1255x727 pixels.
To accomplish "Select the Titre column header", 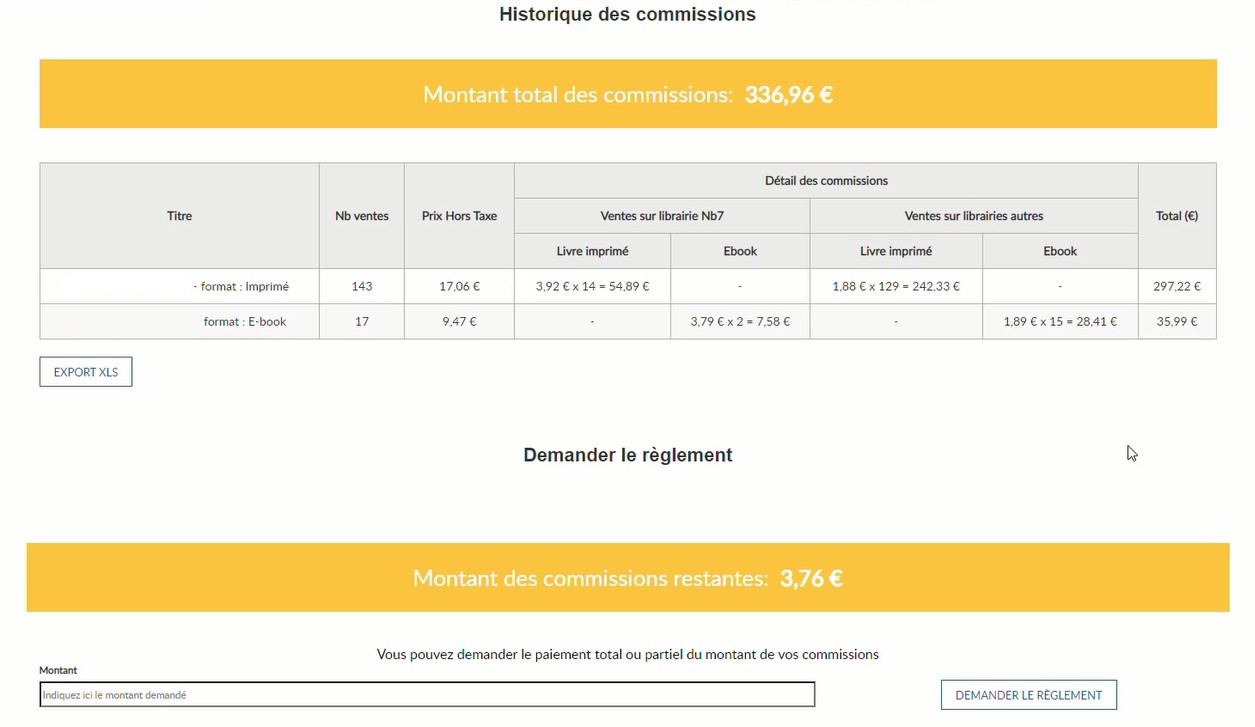I will click(180, 216).
